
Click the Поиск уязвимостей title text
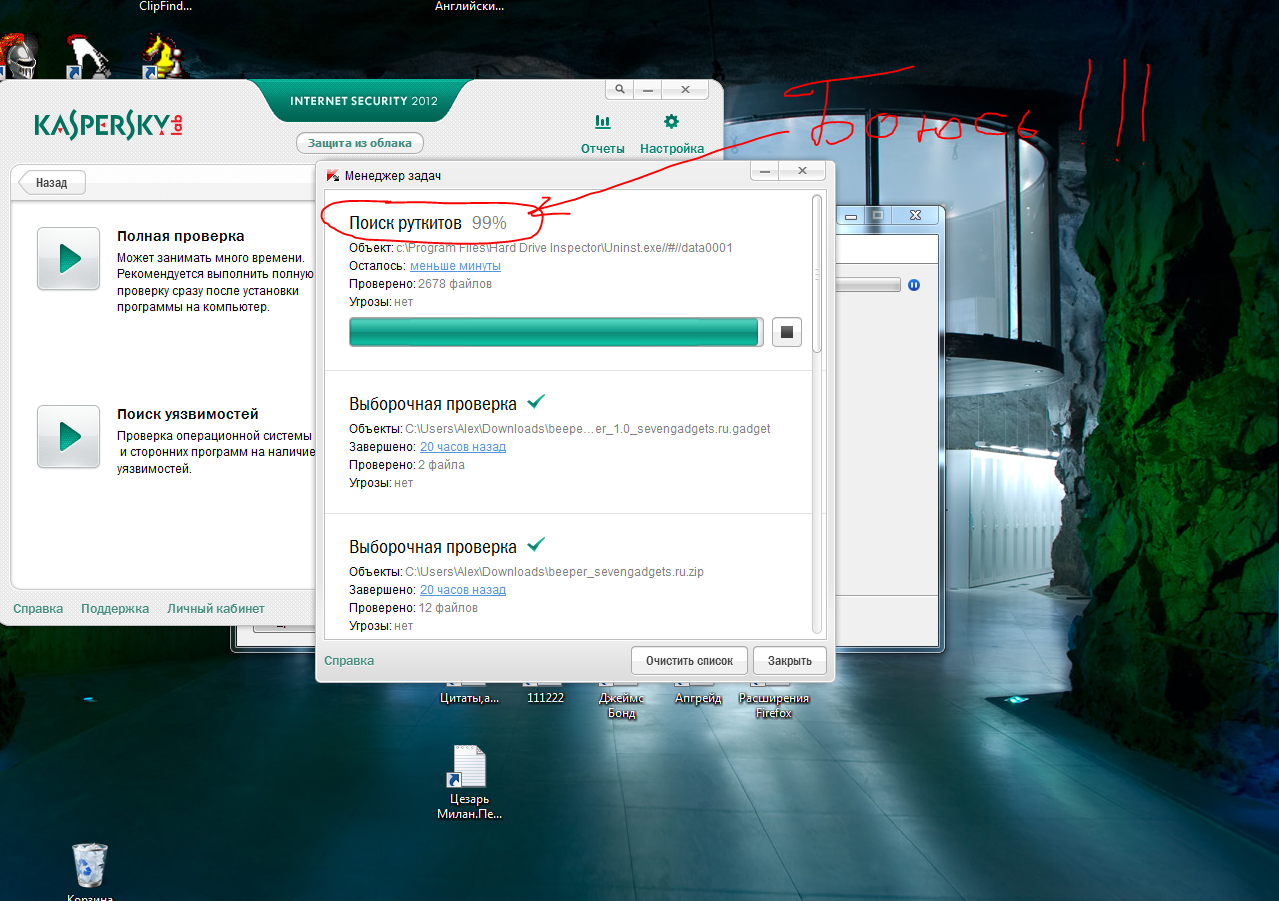point(188,414)
